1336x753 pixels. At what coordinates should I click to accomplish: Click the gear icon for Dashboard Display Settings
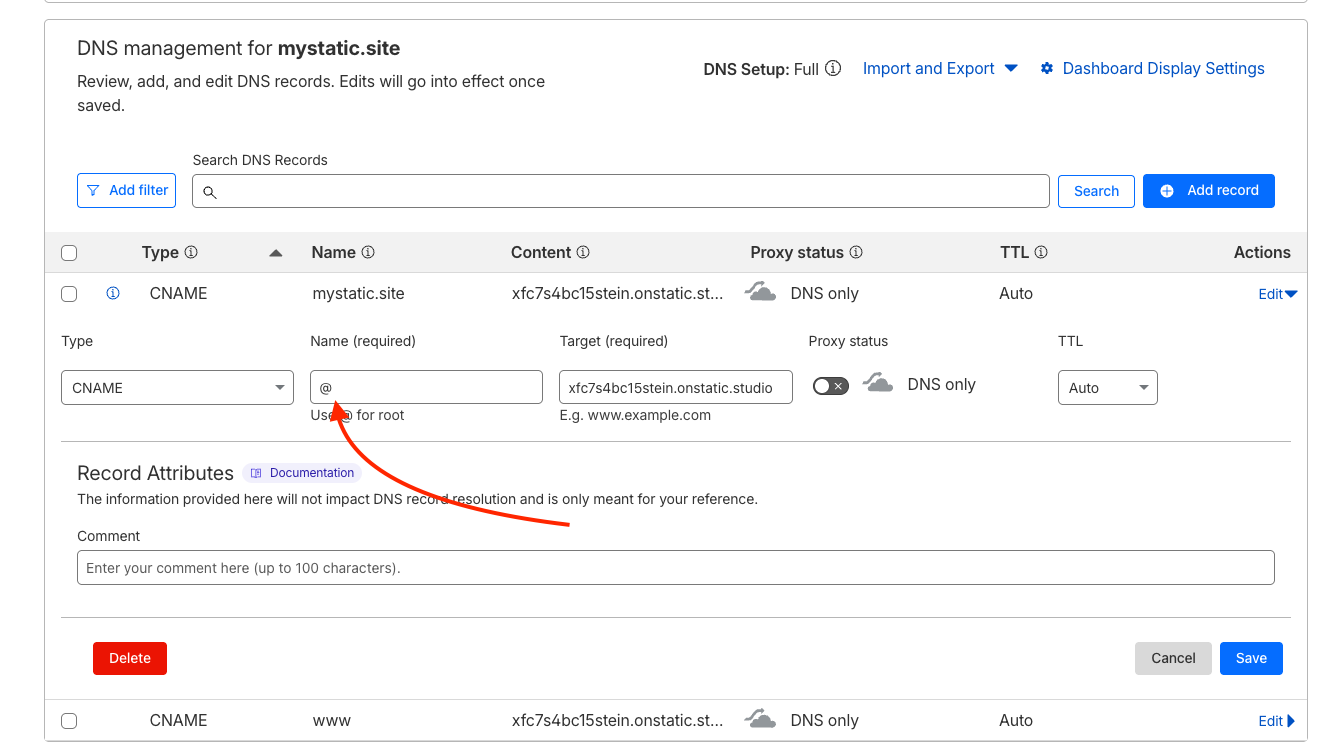(x=1047, y=69)
